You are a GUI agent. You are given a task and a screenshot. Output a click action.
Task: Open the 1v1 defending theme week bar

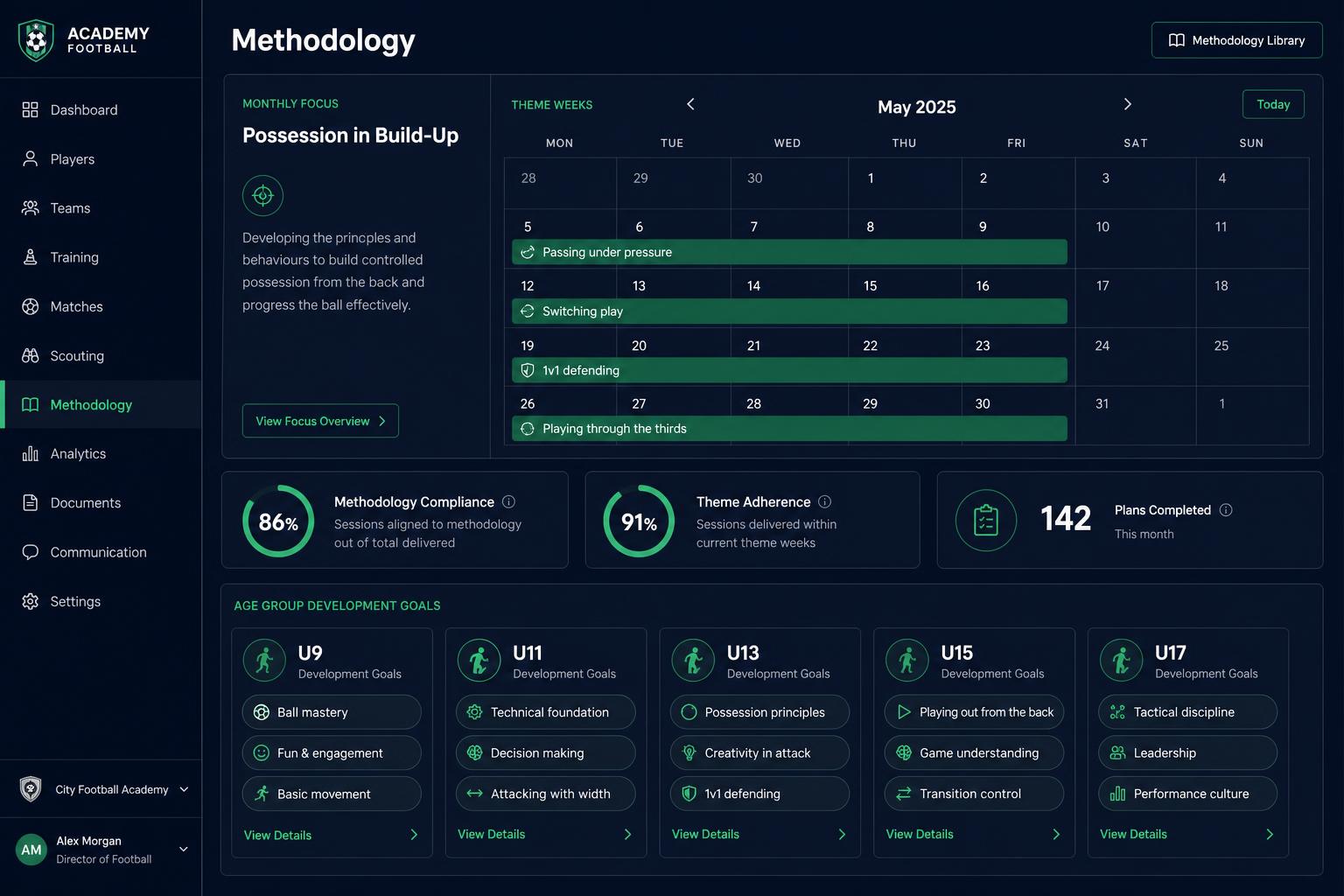tap(789, 370)
